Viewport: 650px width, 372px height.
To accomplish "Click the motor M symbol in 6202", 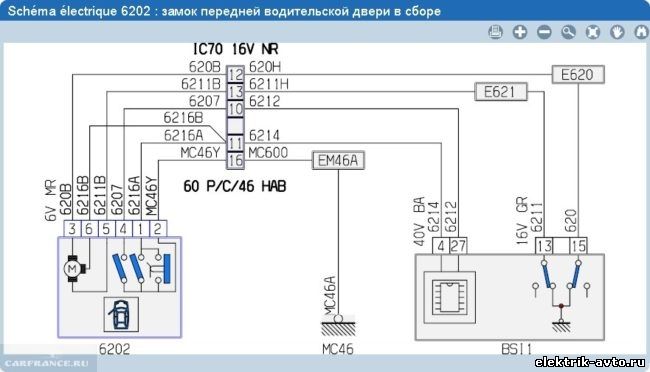I will click(74, 269).
